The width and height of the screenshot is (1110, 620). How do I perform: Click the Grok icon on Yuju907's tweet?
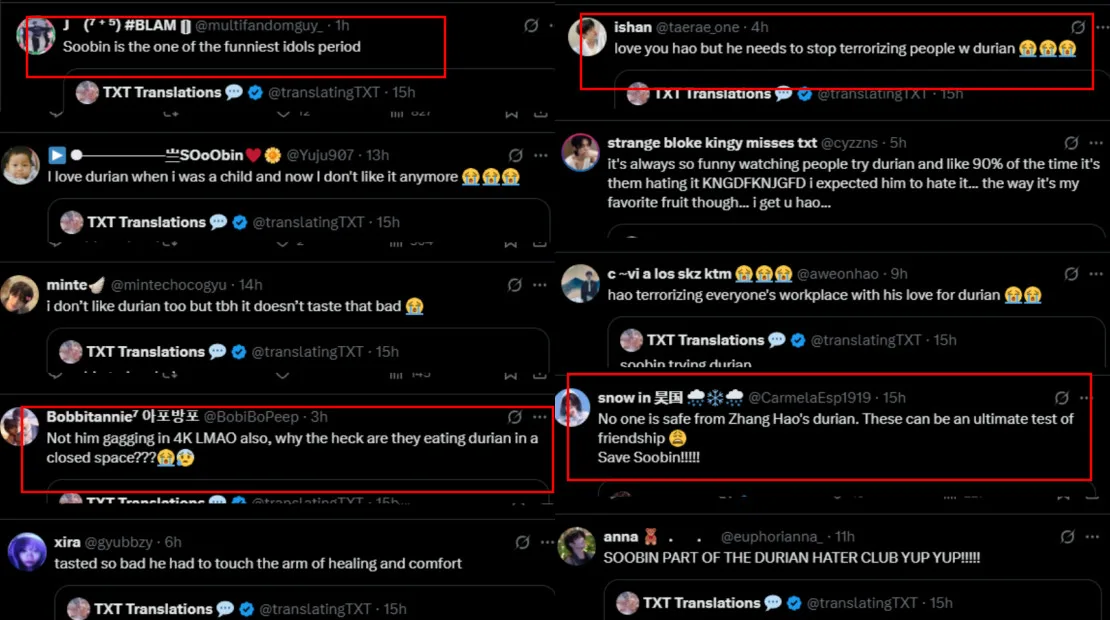point(516,155)
